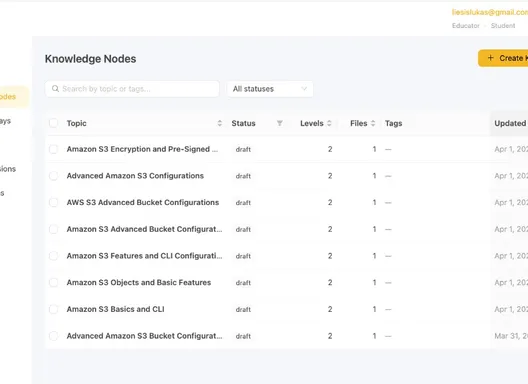This screenshot has width=528, height=384.
Task: Click the Files column header
Action: tap(359, 123)
